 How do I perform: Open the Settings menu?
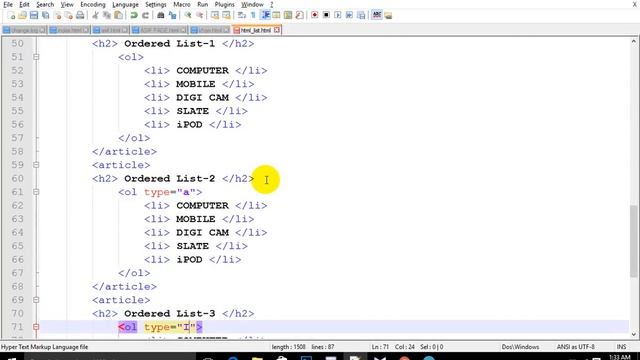click(x=156, y=4)
